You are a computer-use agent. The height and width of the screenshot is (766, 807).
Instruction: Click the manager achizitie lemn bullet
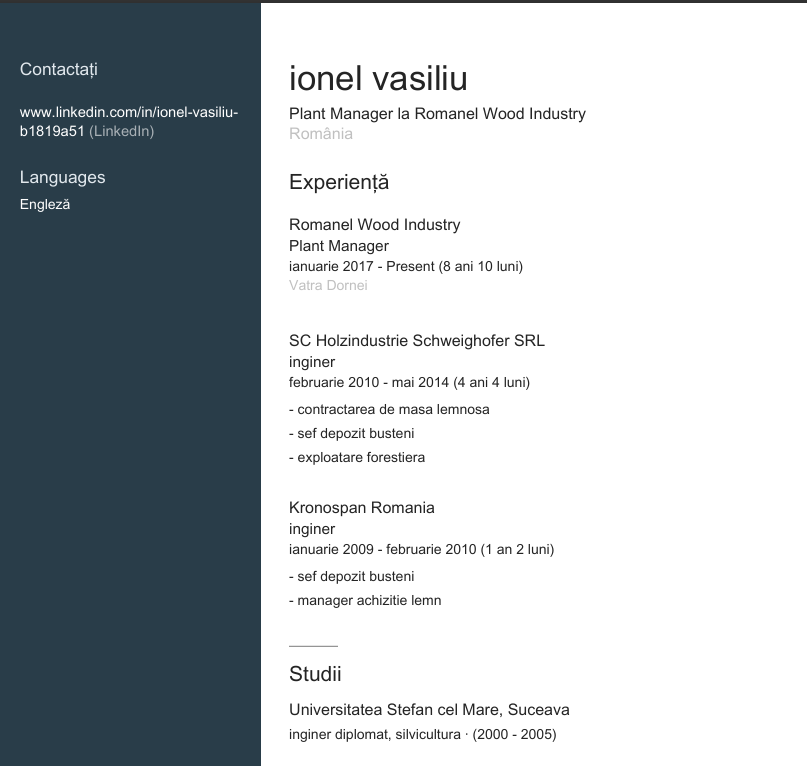pyautogui.click(x=365, y=600)
